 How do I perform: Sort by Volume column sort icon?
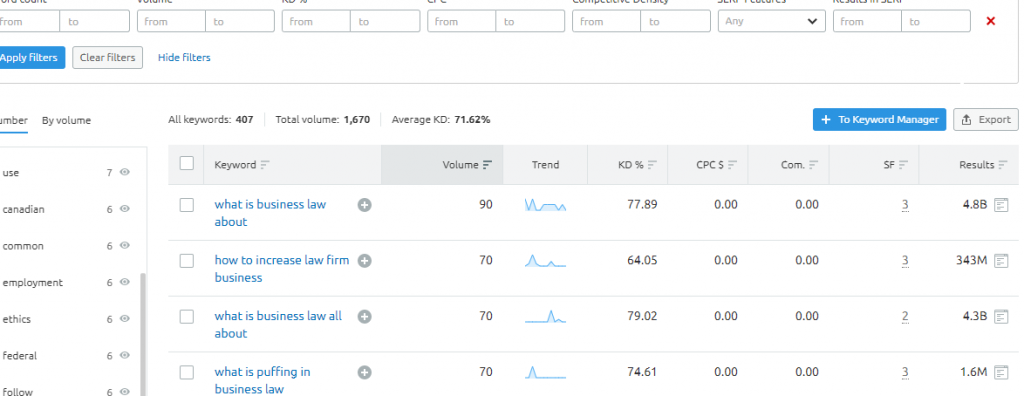click(x=487, y=165)
